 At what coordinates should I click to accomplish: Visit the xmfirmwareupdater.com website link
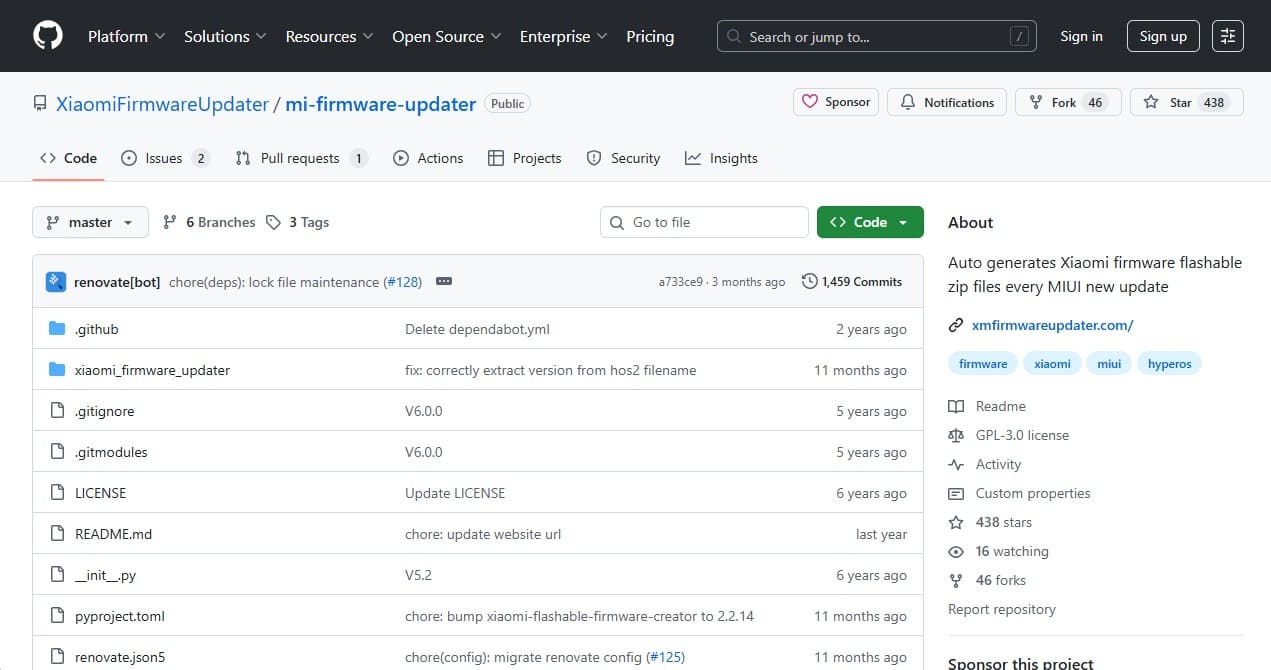(1052, 325)
